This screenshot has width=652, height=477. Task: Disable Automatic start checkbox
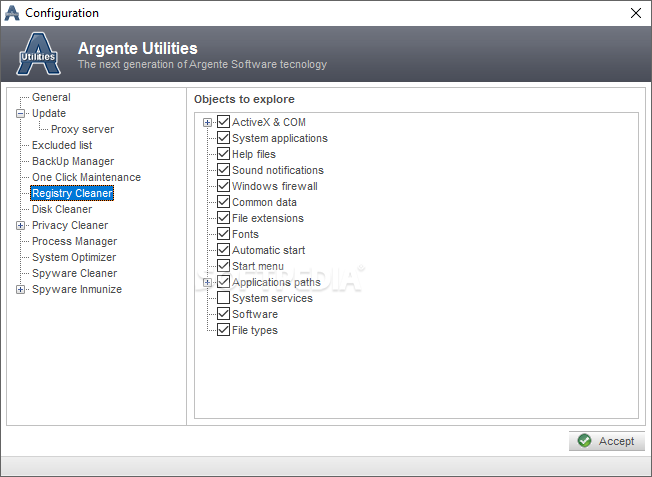pyautogui.click(x=223, y=250)
